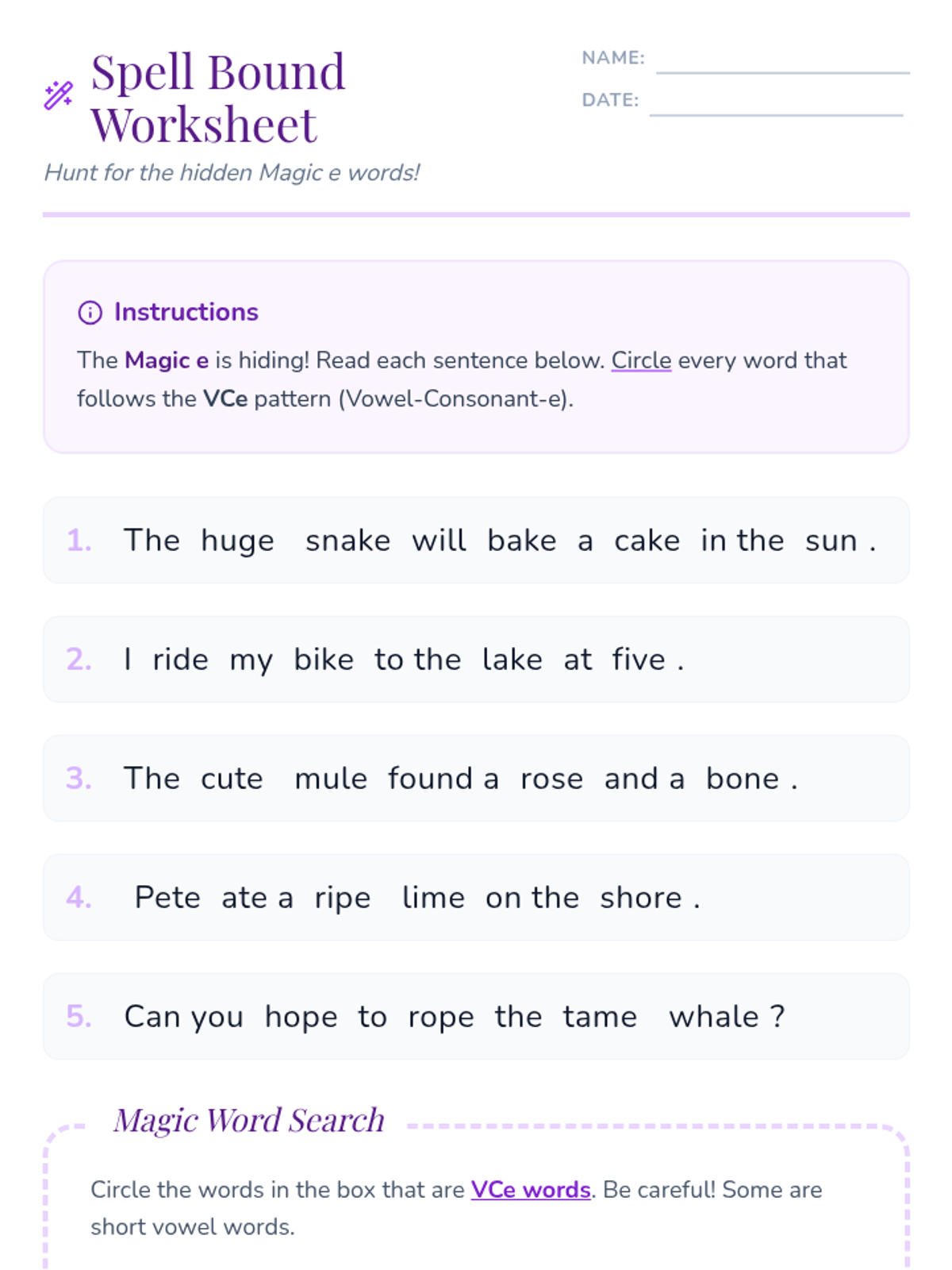Select the word "lake" in sentence 2

point(512,660)
